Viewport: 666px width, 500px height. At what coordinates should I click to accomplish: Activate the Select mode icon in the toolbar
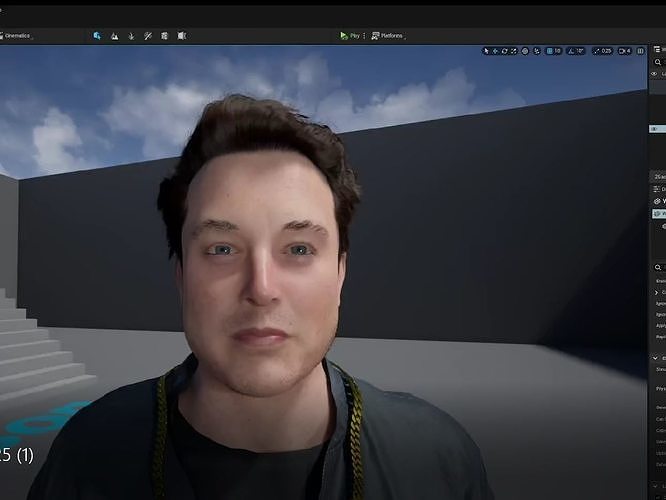click(x=97, y=36)
